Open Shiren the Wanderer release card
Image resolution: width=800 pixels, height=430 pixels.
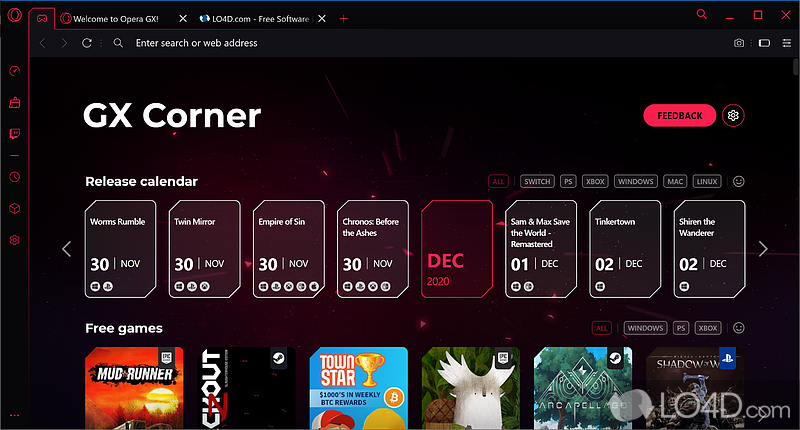(709, 249)
